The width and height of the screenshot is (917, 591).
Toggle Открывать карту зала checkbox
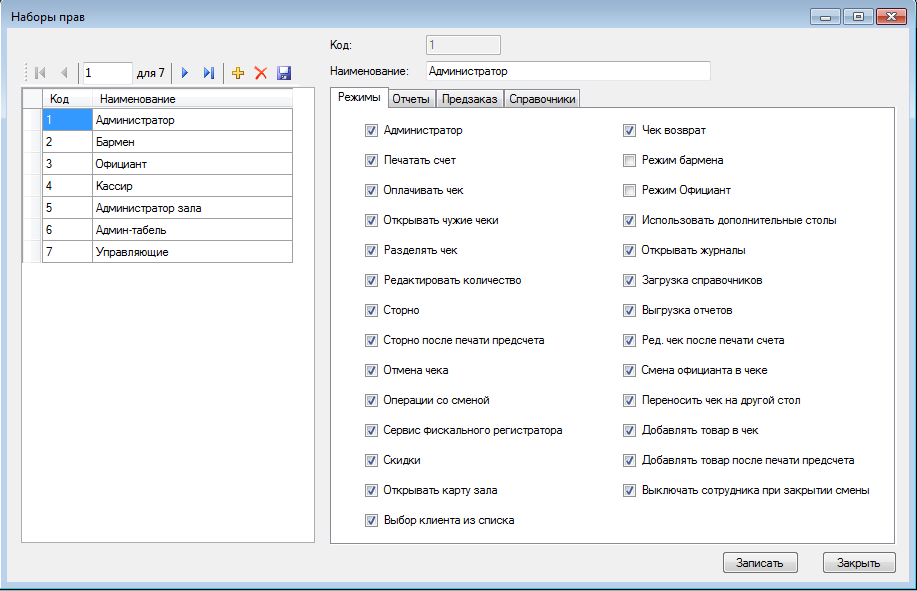[371, 490]
